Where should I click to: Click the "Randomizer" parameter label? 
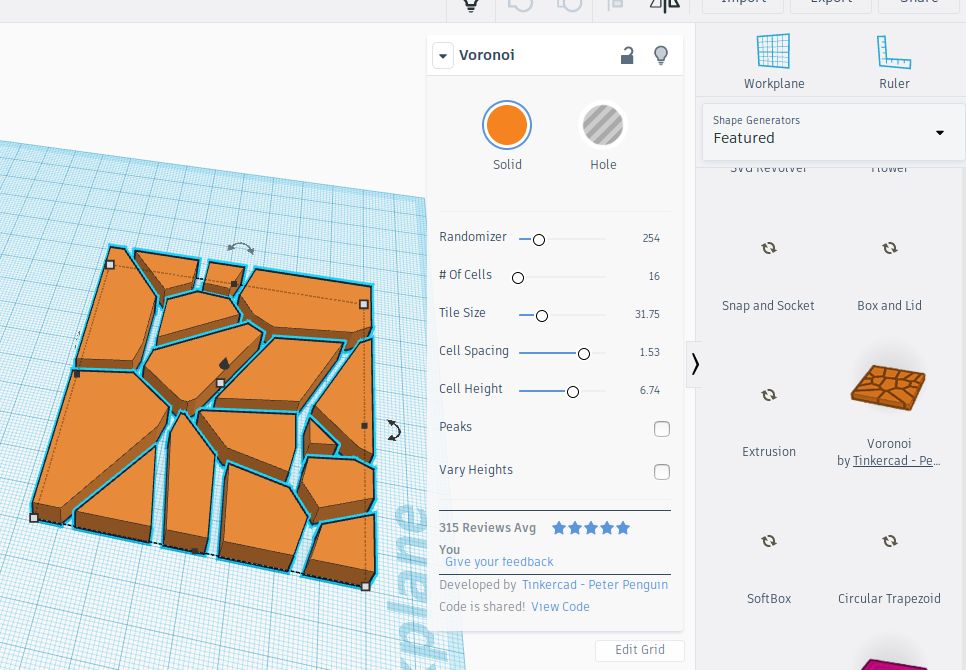click(x=473, y=236)
